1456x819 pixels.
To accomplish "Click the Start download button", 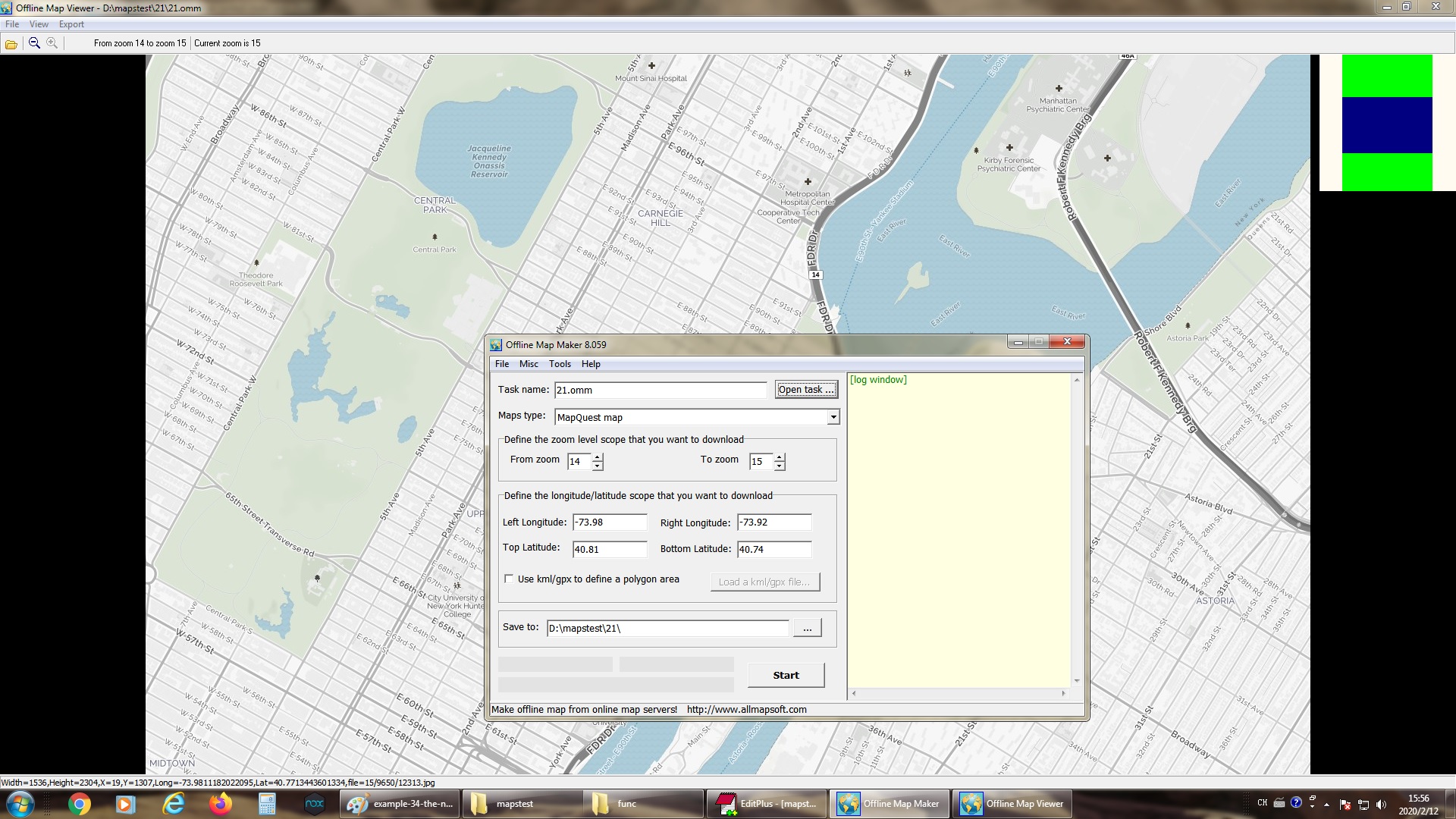I will coord(786,675).
